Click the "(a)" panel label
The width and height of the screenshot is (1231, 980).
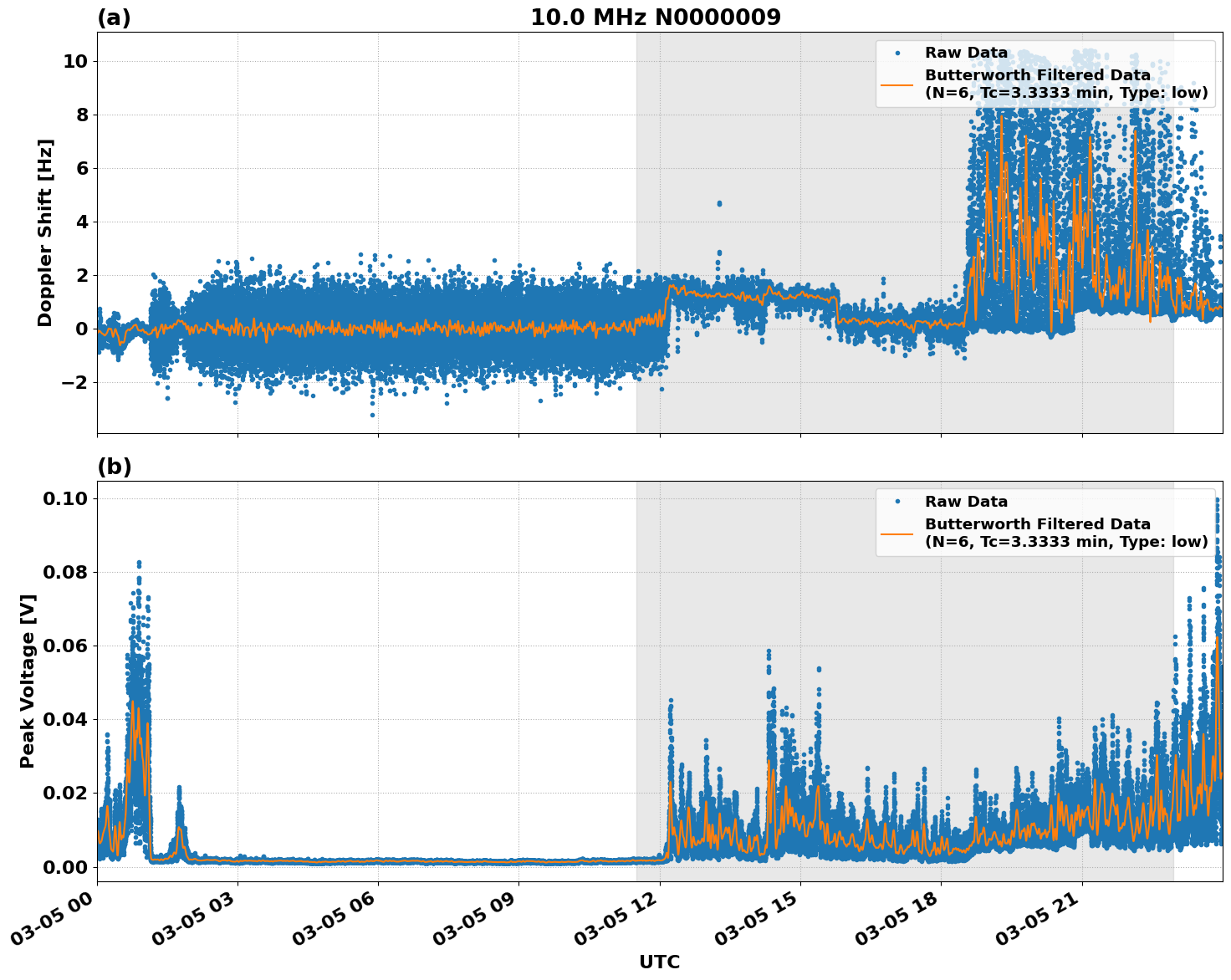coord(114,18)
